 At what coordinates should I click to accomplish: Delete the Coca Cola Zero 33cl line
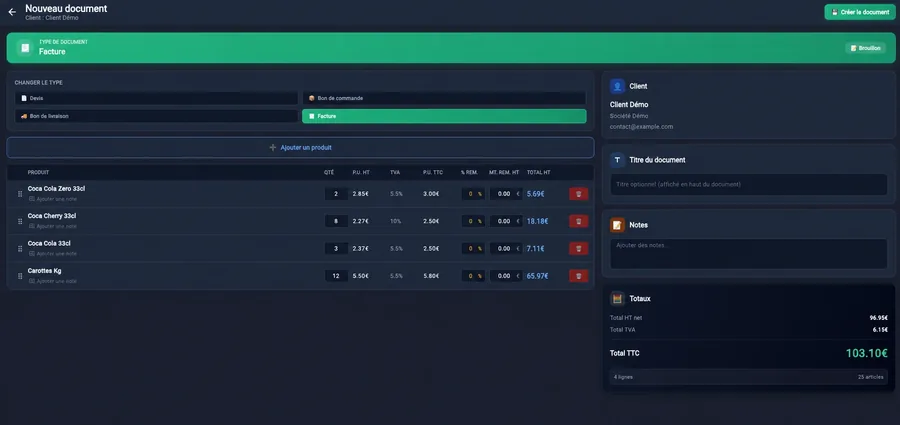pos(579,194)
